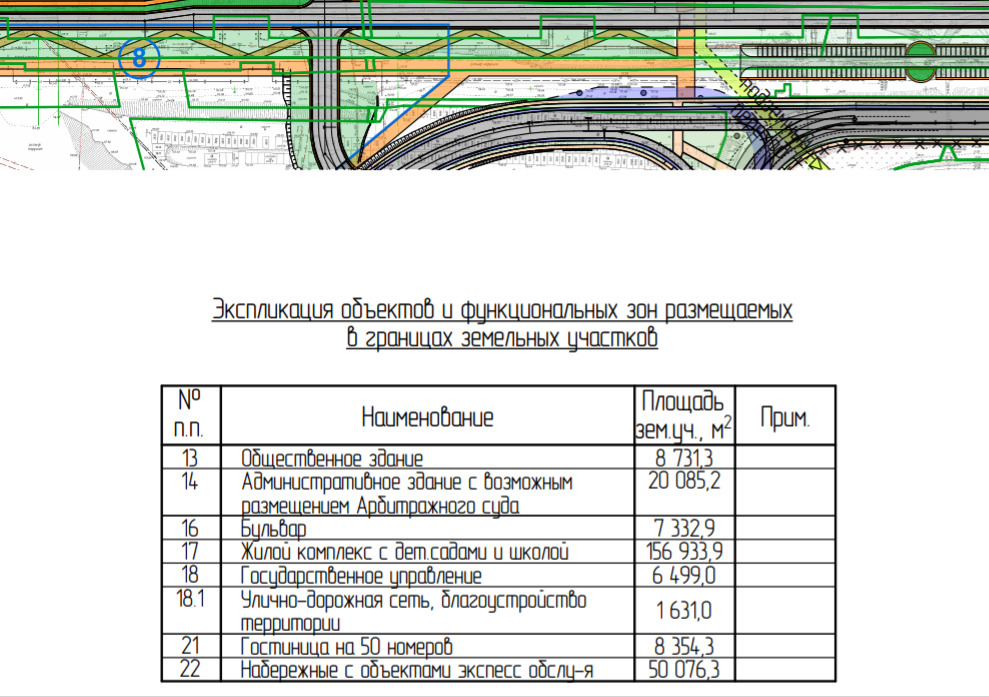Click 'Гостиница на 50 номеров' entry
The height and width of the screenshot is (697, 989).
pos(346,646)
